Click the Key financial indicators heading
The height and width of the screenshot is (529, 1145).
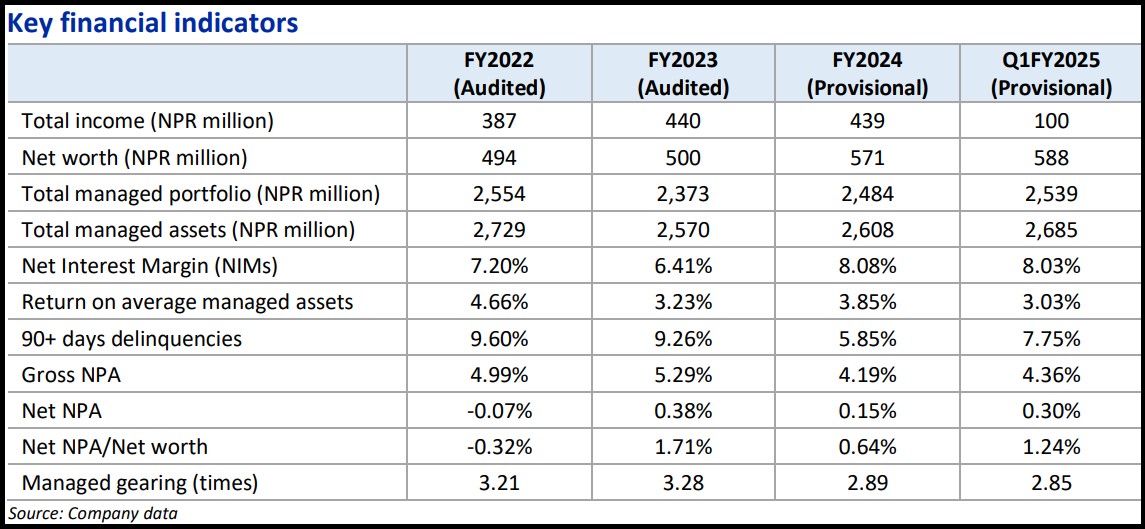[x=153, y=22]
